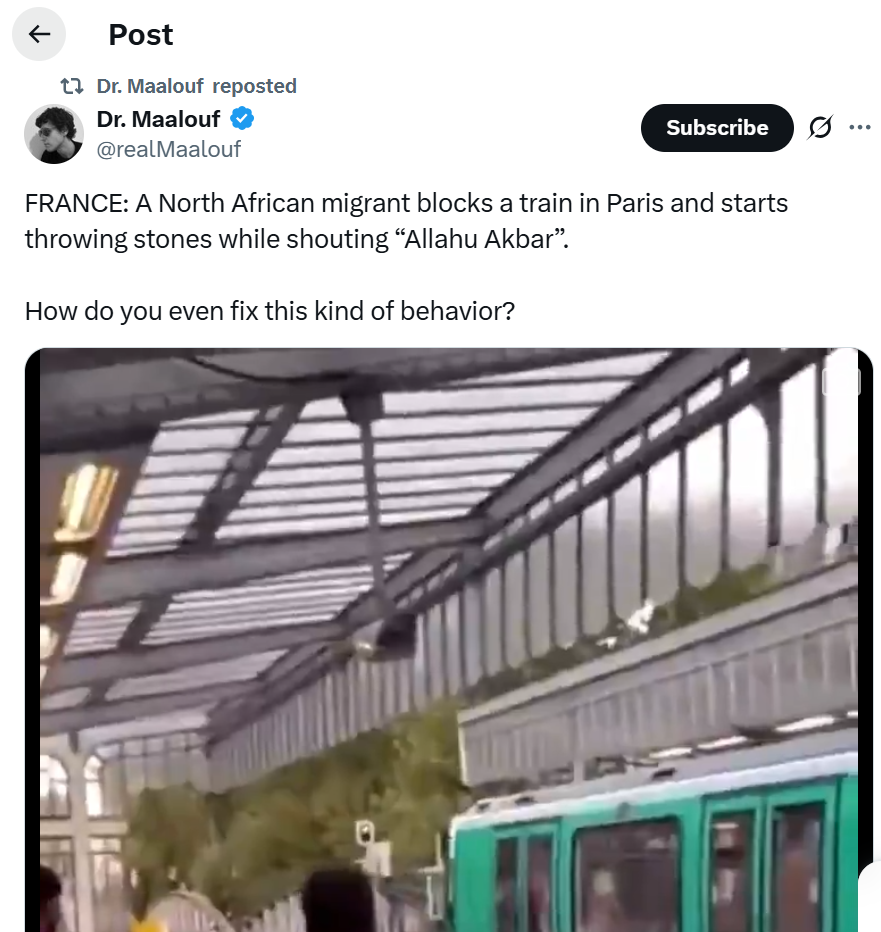Go back using the arrow icon
Screen dimensions: 881x932
click(x=39, y=34)
